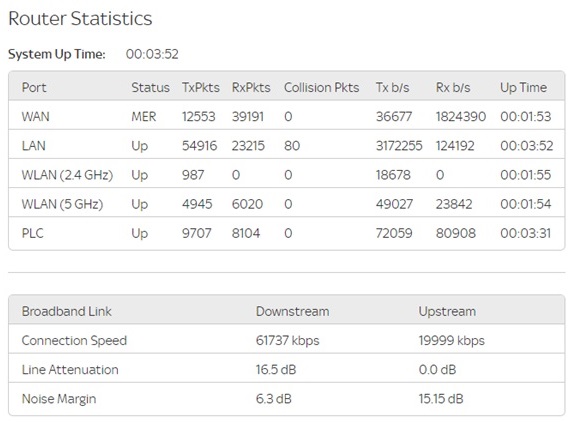Screen dimensions: 573x422
Task: Click WAN up time 00:01:53
Action: click(525, 117)
